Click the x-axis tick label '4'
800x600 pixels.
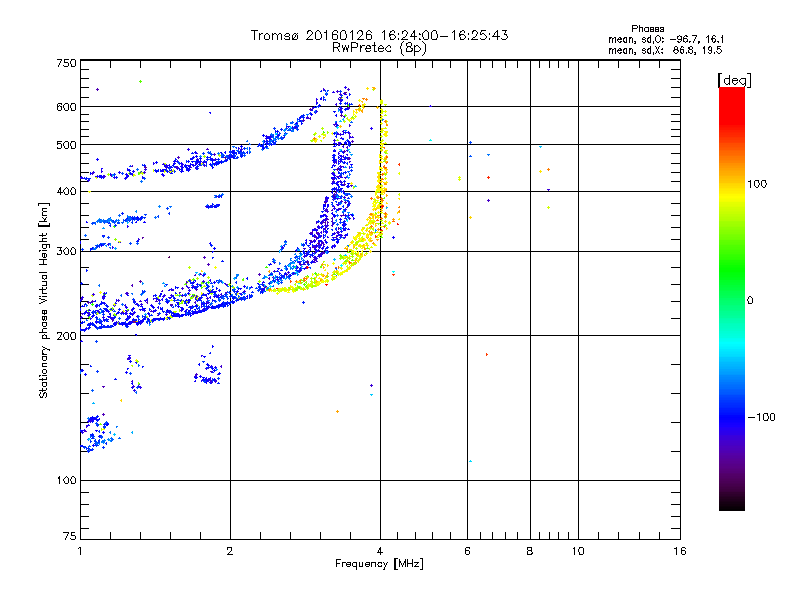380,551
